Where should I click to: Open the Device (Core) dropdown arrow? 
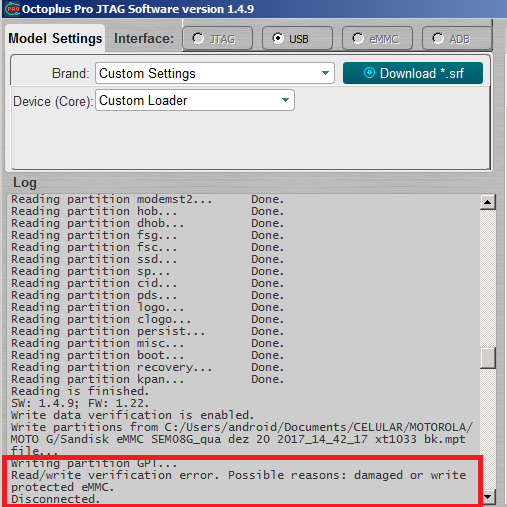(x=285, y=100)
